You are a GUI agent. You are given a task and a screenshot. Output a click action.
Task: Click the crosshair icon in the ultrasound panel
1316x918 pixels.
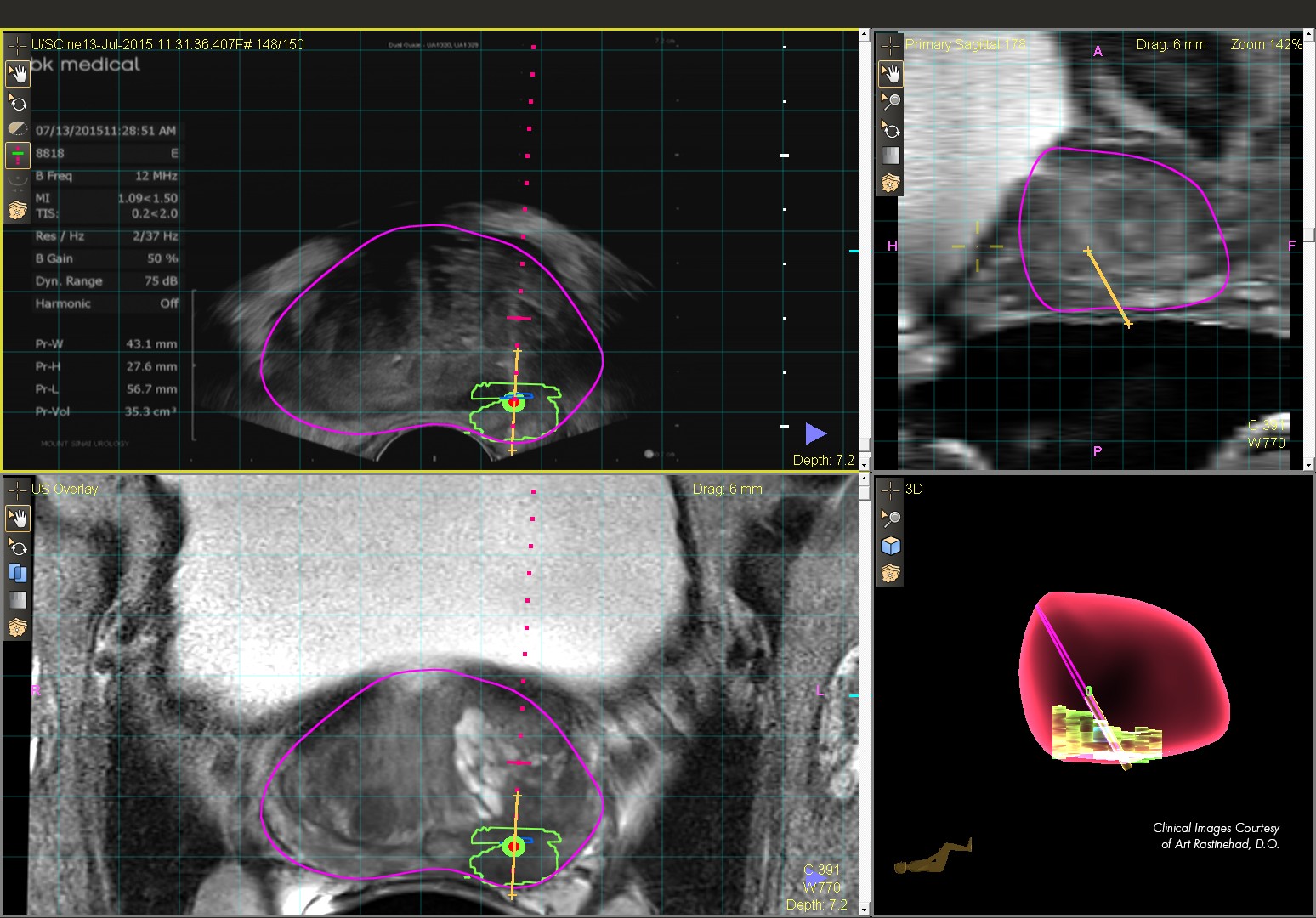point(16,44)
